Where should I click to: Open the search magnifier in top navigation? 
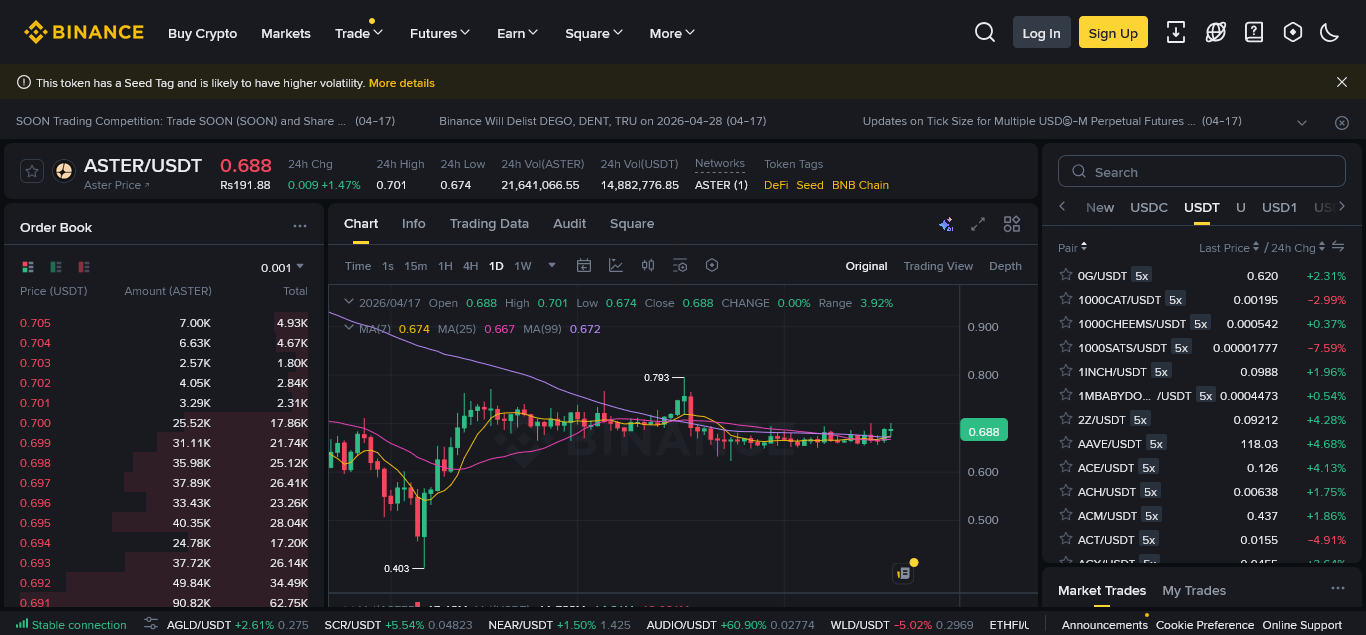click(985, 32)
